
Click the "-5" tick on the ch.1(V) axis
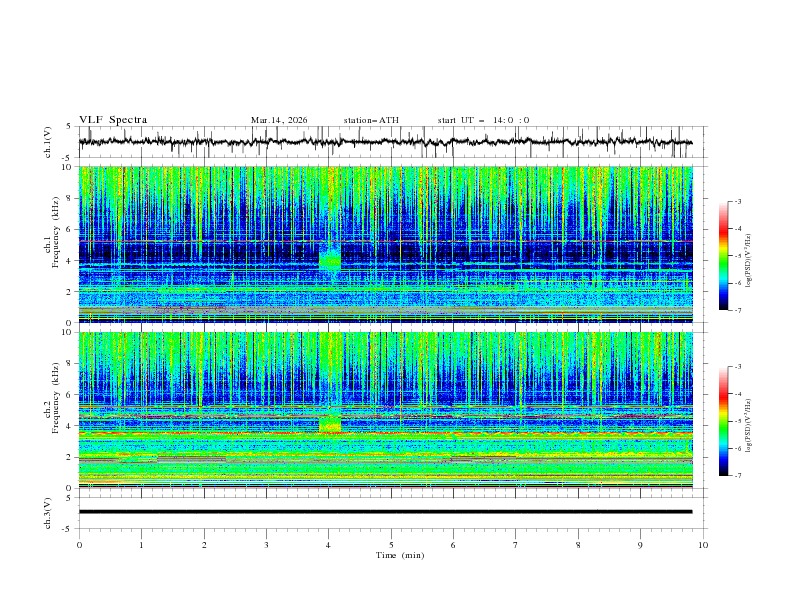pyautogui.click(x=67, y=158)
